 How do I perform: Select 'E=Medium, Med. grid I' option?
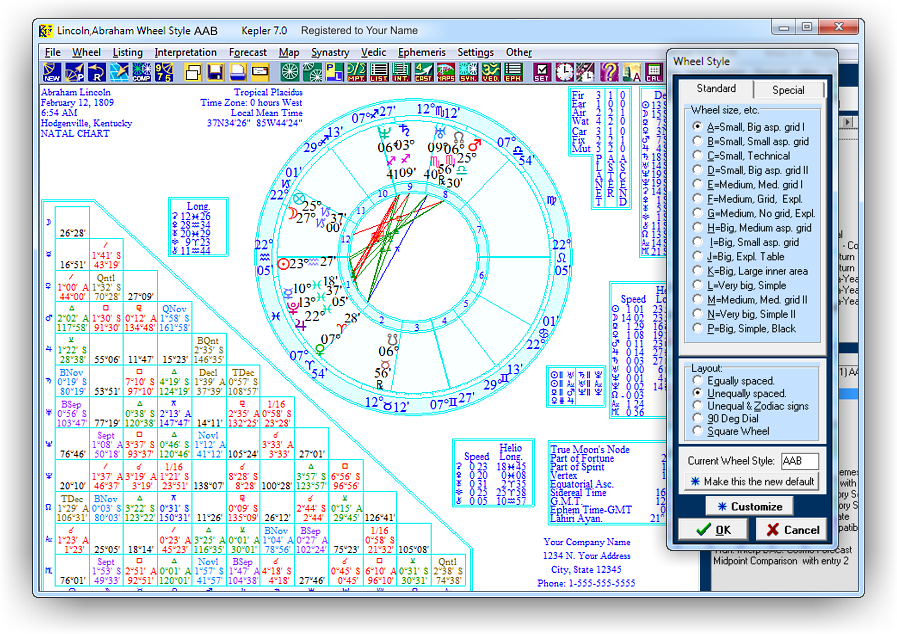(747, 184)
